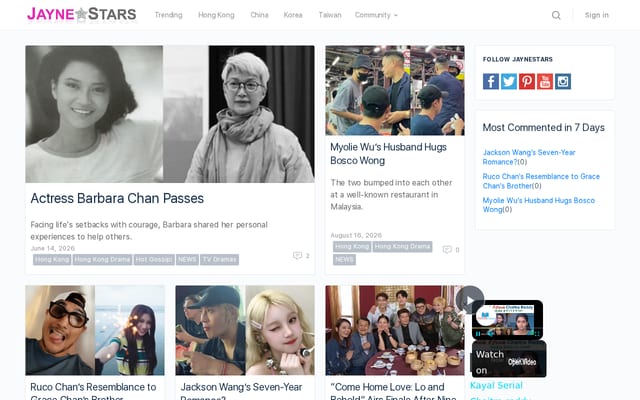This screenshot has width=640, height=400.
Task: Select Hot Gossip tag under Barbara Chan article
Action: click(x=154, y=260)
